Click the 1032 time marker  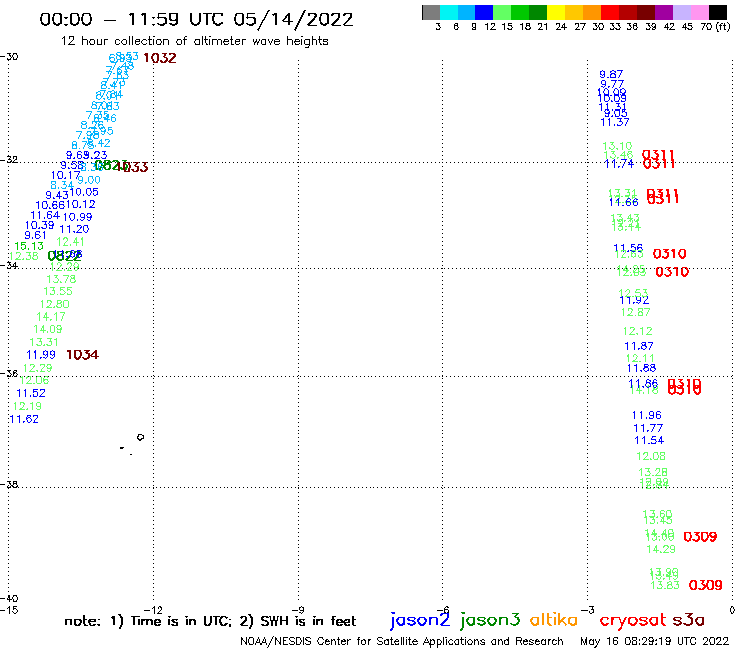point(160,58)
